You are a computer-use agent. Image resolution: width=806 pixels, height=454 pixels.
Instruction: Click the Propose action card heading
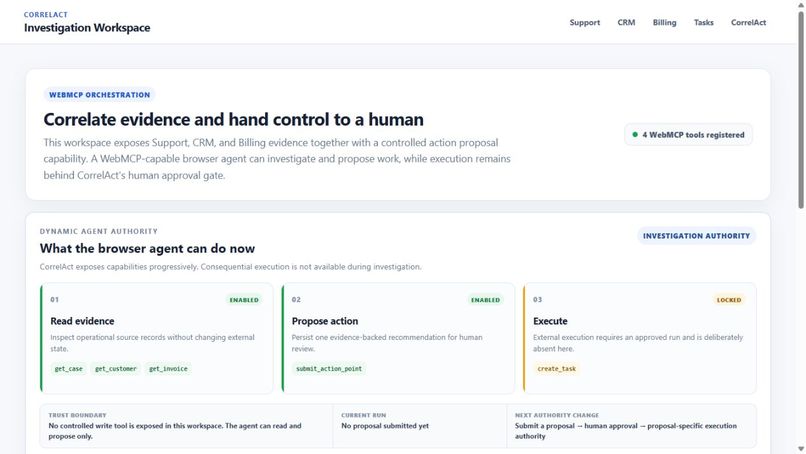(325, 321)
